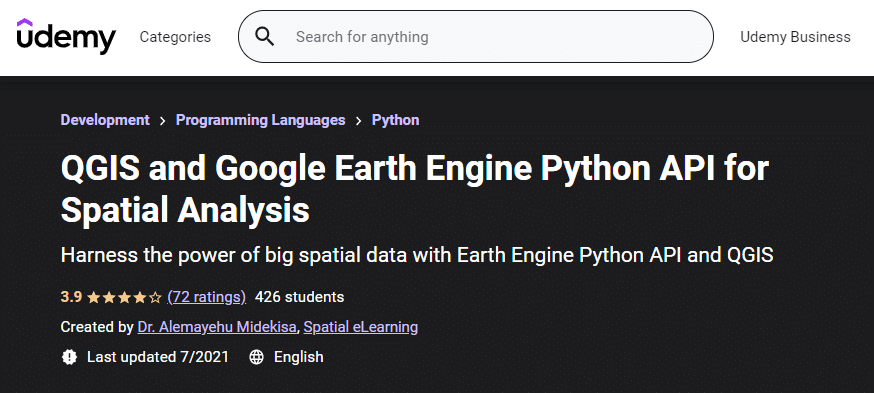Click the 'Harness the power' subtitle text
Image resolution: width=874 pixels, height=393 pixels.
click(417, 255)
